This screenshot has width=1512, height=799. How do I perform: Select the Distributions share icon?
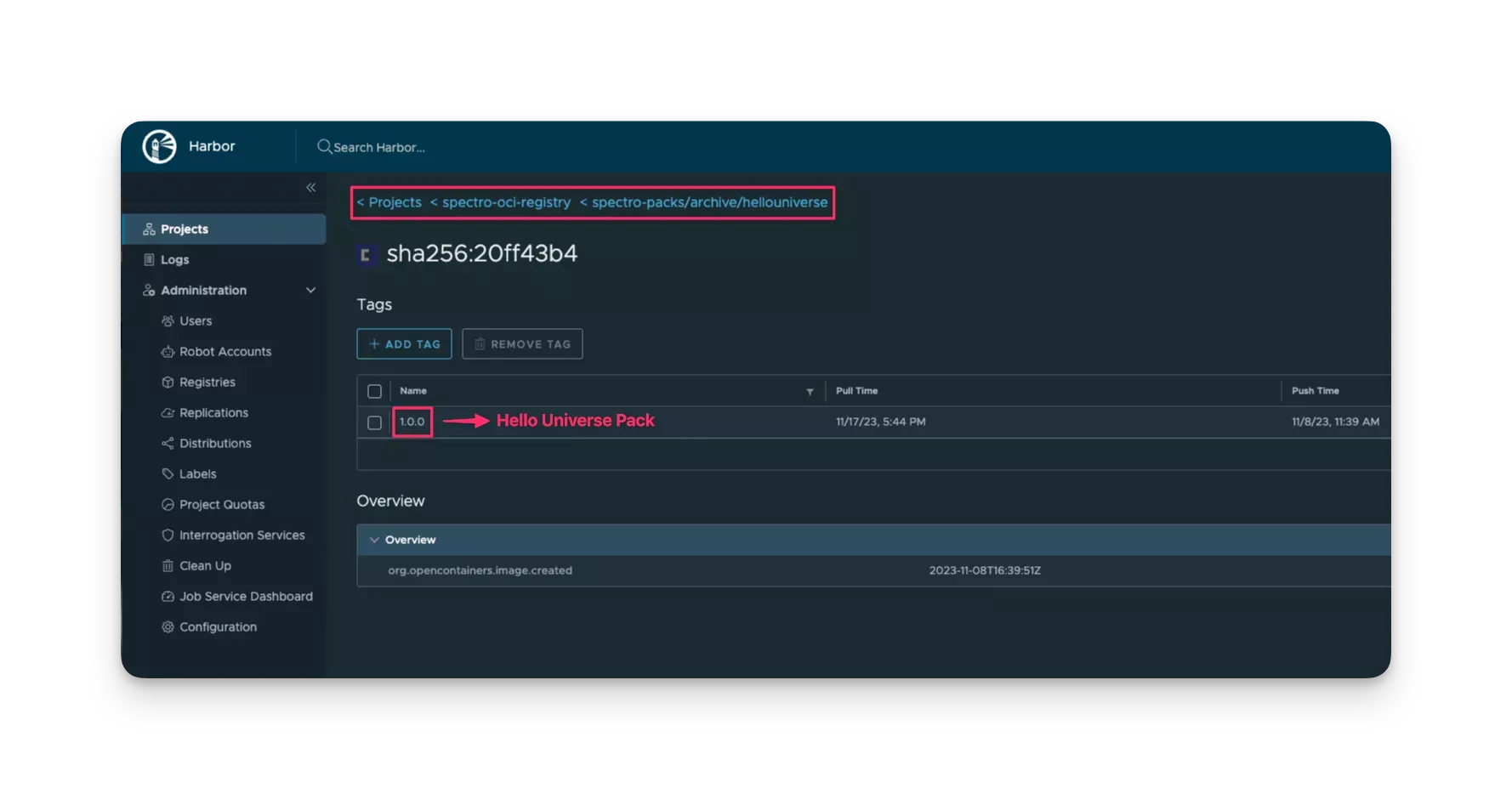coord(168,443)
